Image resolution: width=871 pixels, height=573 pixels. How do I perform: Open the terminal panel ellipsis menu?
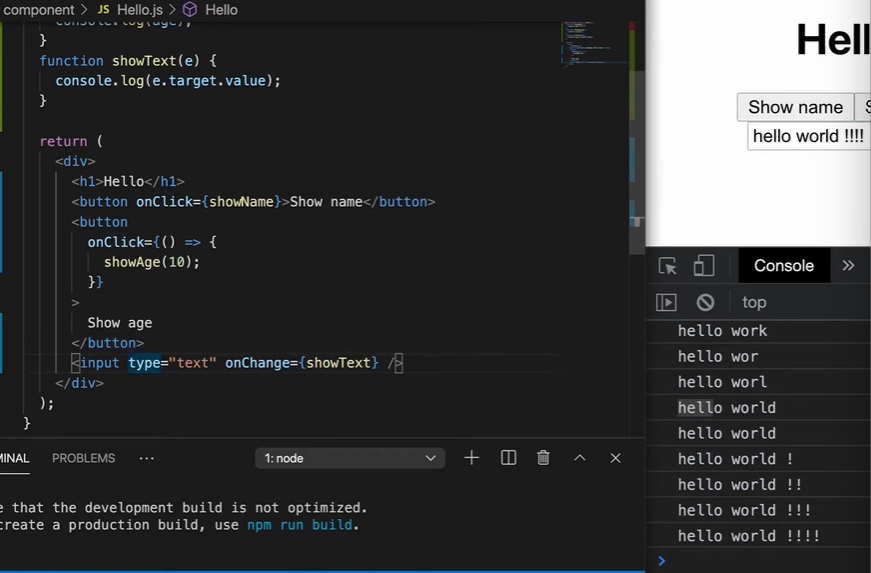click(147, 459)
